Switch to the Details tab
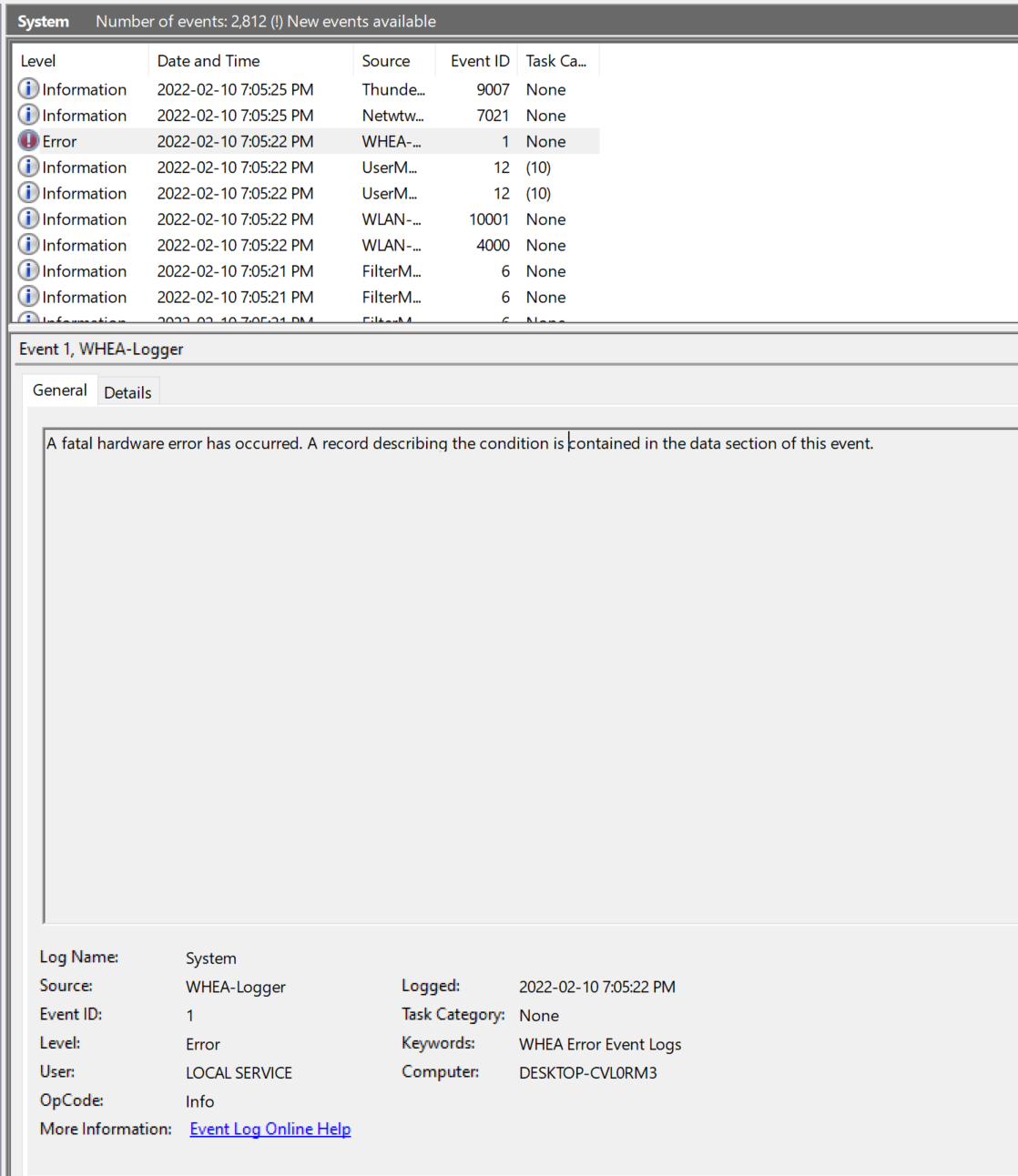 click(x=127, y=390)
